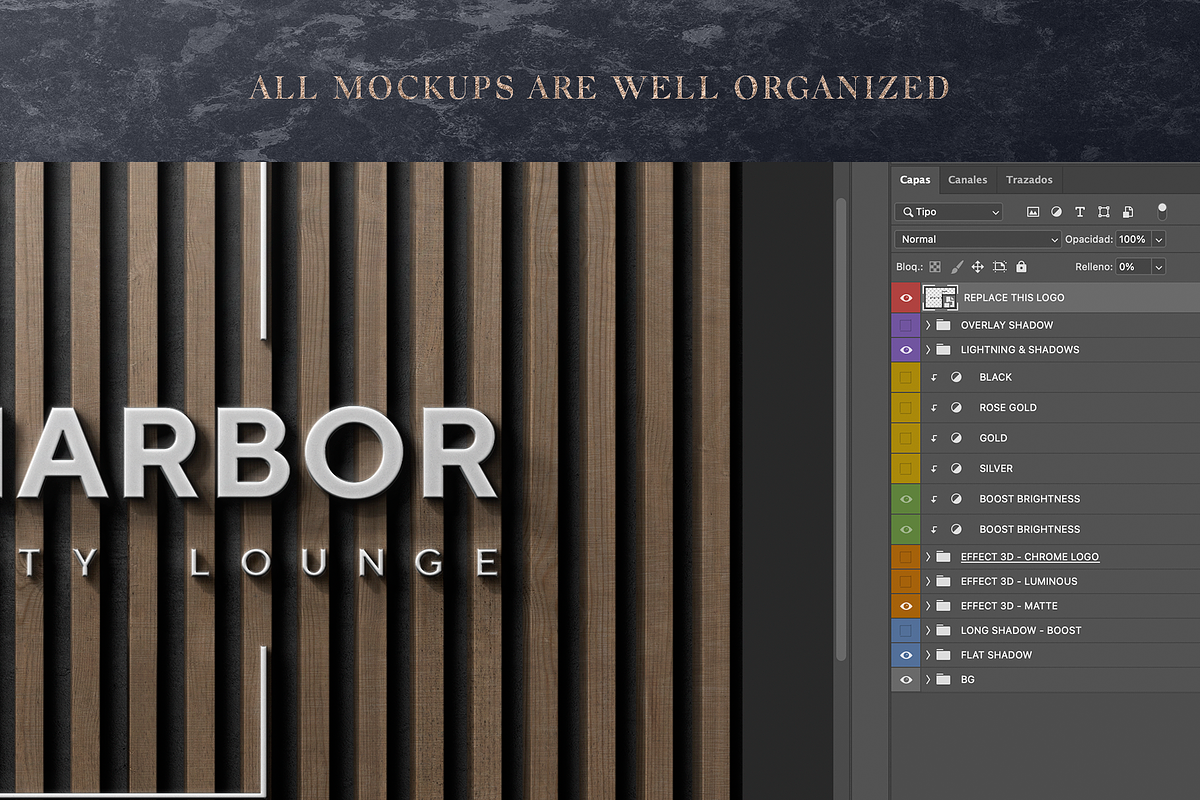Hide the REPLACE THIS LOGO layer
This screenshot has height=800, width=1200.
pyautogui.click(x=906, y=297)
